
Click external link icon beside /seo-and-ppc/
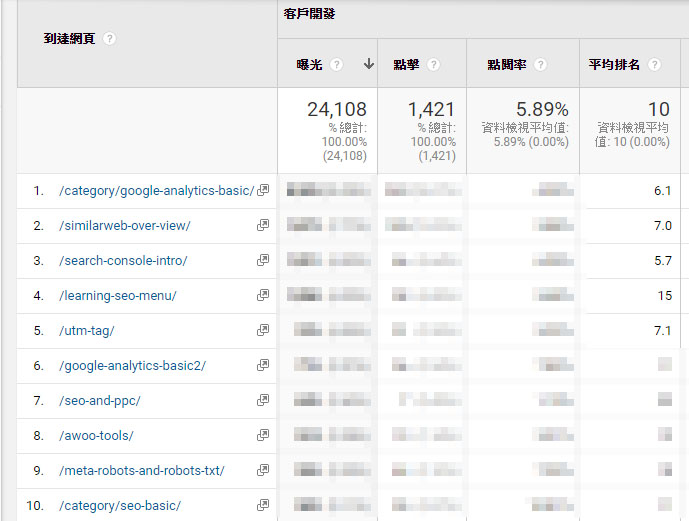click(263, 401)
